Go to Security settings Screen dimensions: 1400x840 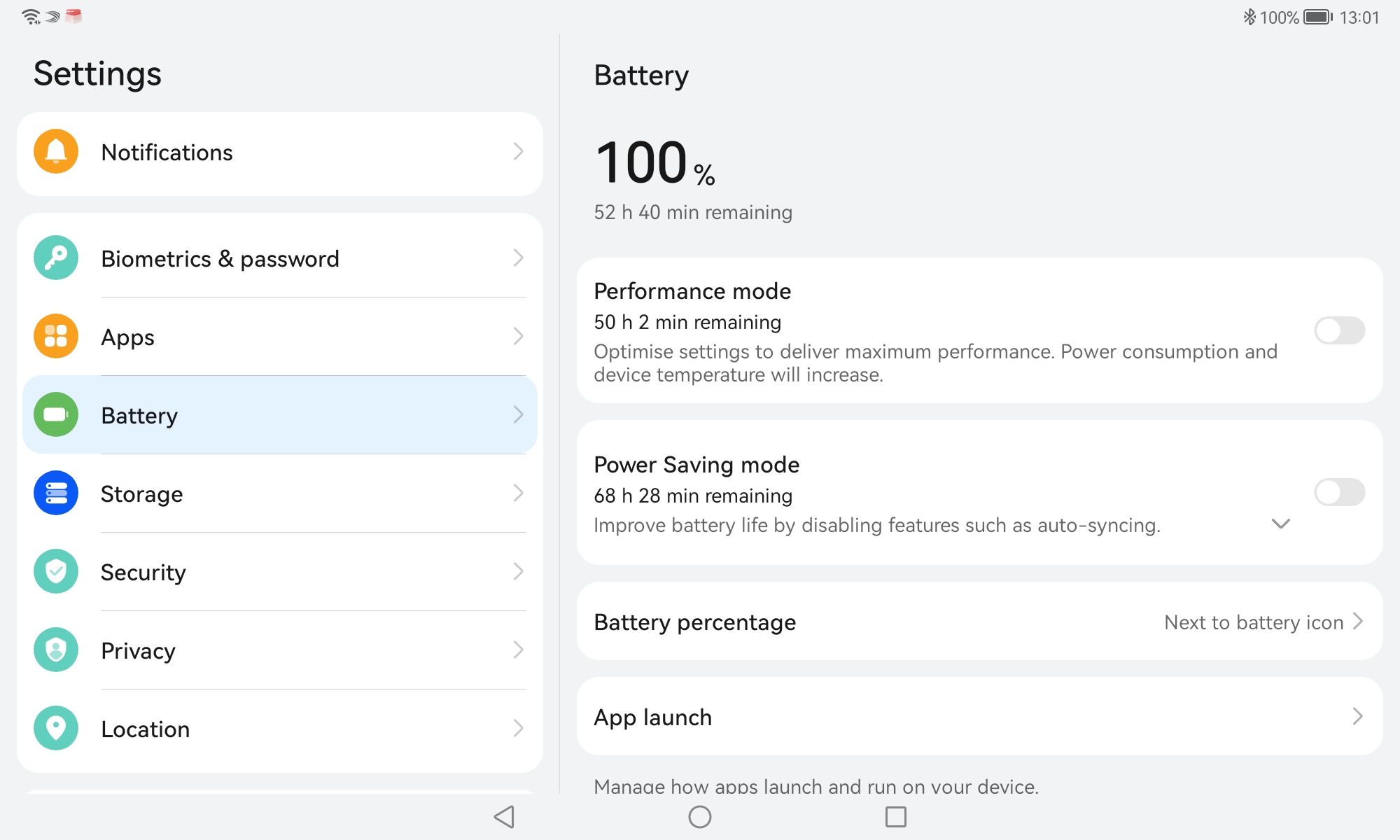pos(280,572)
